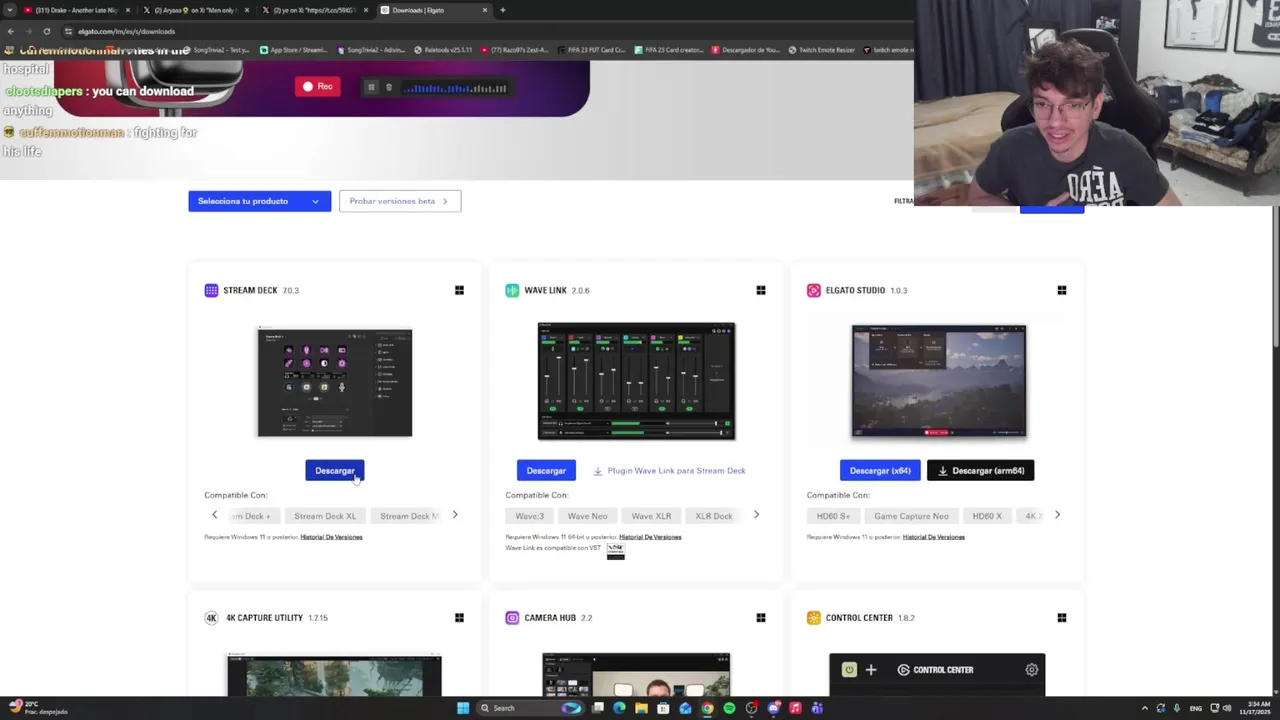1280x720 pixels.
Task: Open the Selecciona tu producto dropdown
Action: click(259, 201)
